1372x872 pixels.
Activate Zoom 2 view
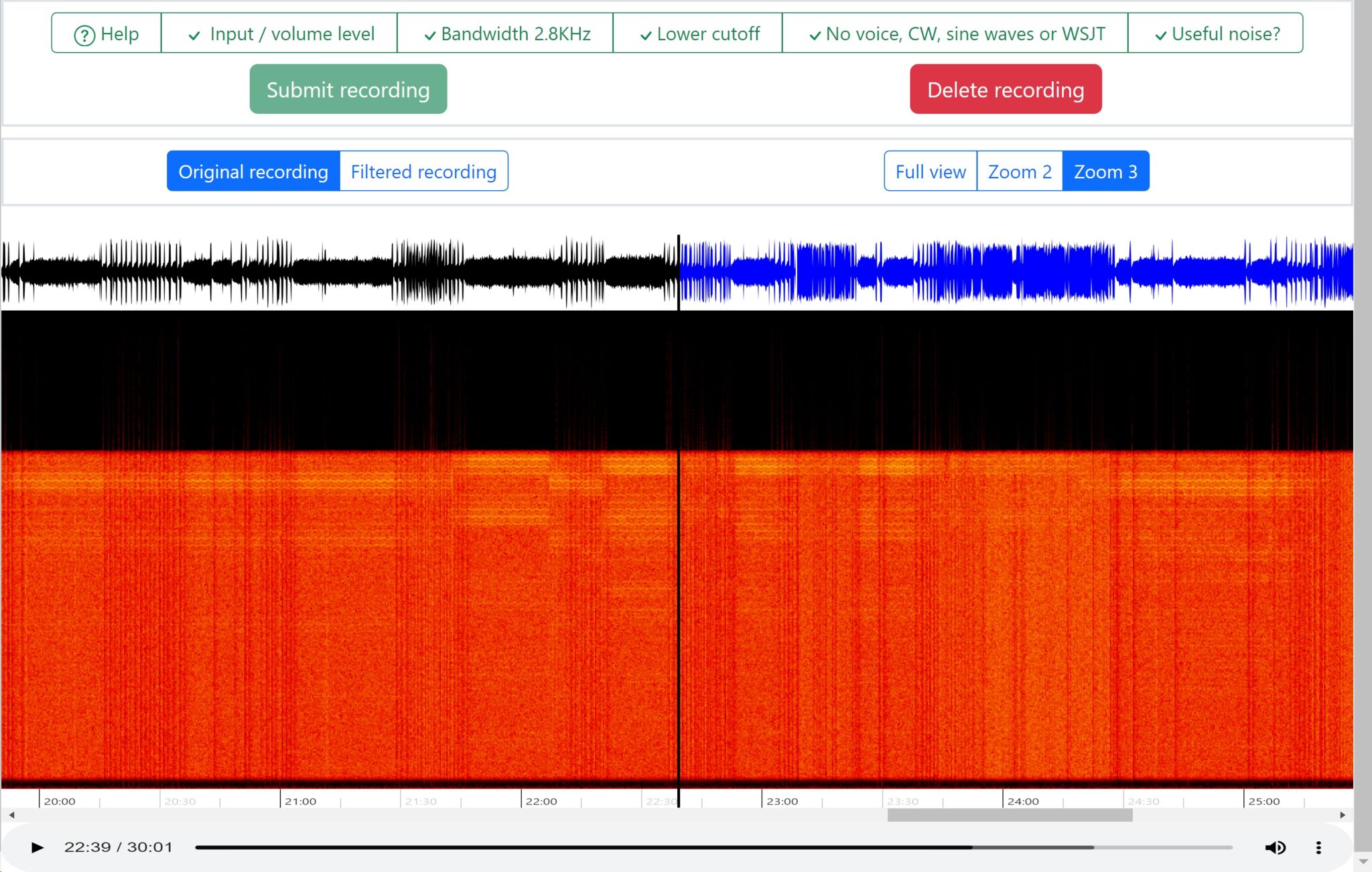[x=1019, y=171]
